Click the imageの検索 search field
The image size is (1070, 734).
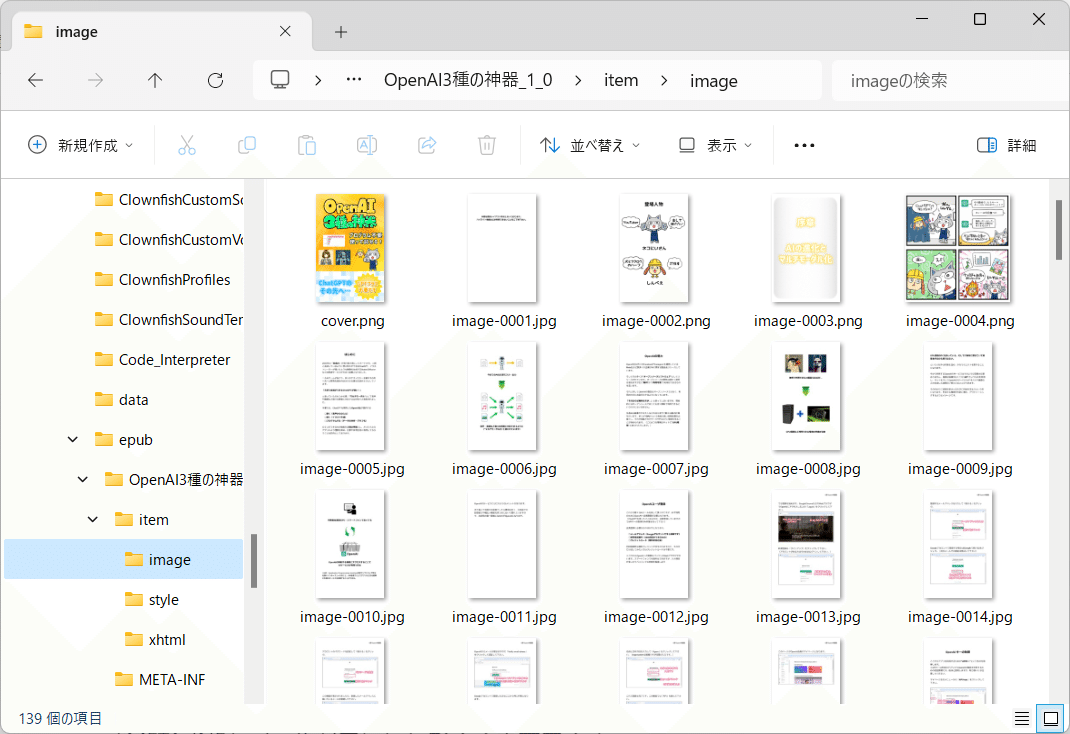949,80
